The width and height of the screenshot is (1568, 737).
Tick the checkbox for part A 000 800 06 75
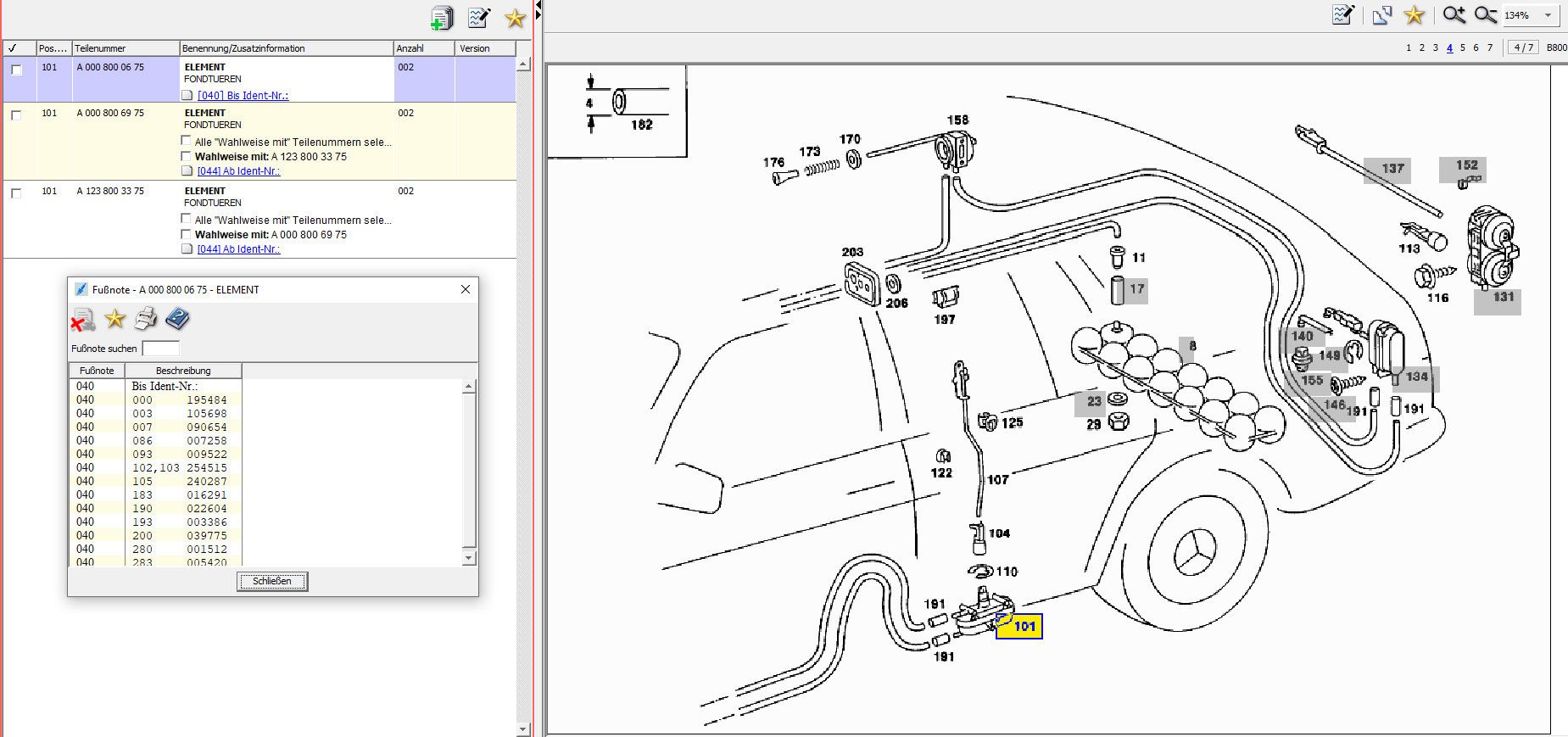point(16,70)
